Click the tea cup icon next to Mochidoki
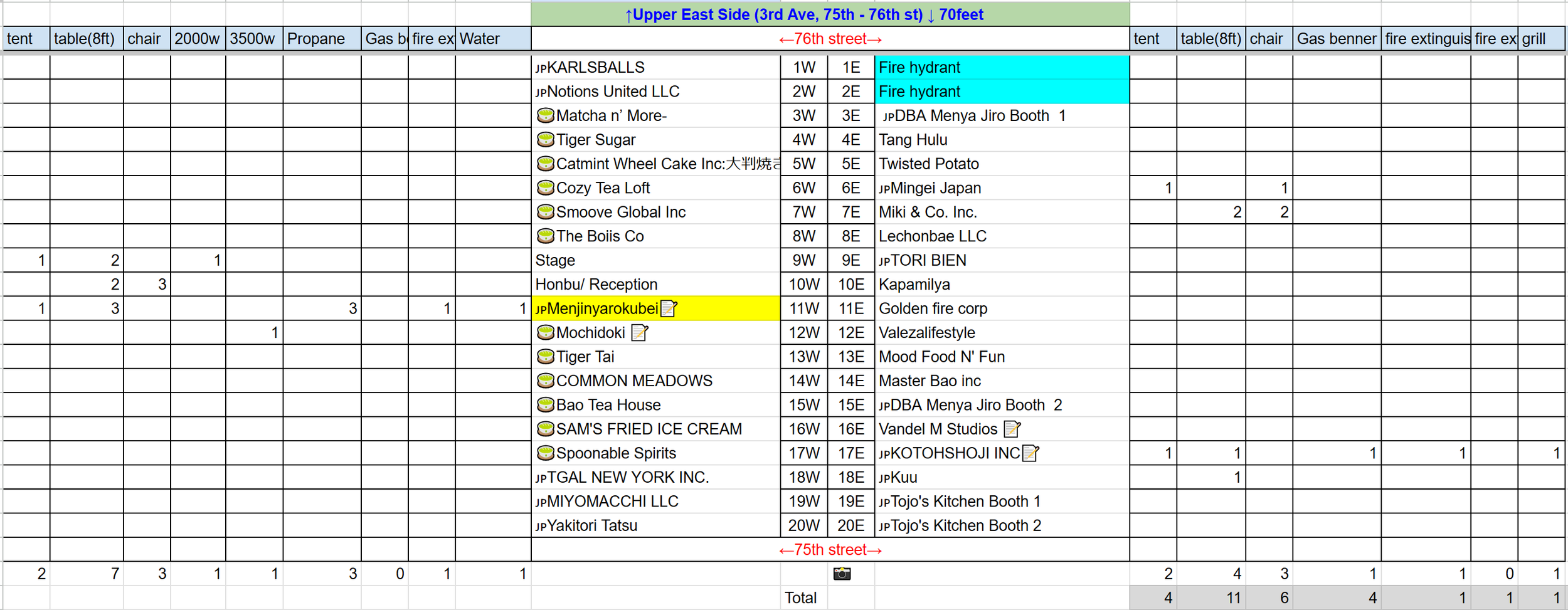 [546, 332]
